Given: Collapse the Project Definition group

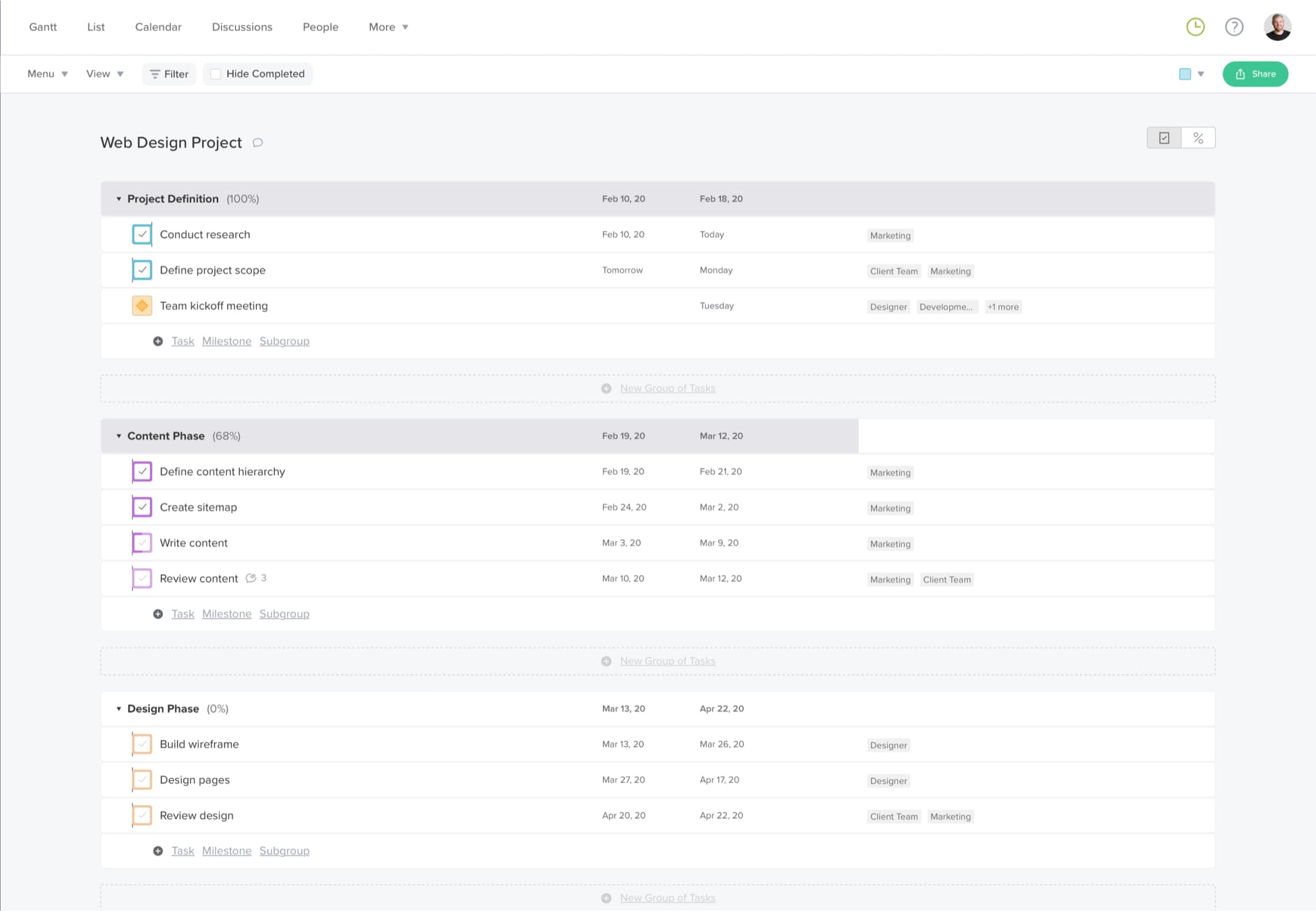Looking at the screenshot, I should (x=119, y=199).
